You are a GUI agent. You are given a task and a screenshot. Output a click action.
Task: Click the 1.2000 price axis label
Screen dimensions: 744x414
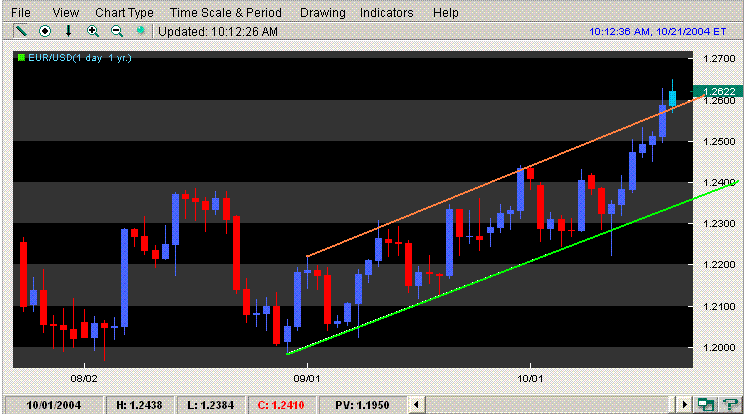[719, 348]
